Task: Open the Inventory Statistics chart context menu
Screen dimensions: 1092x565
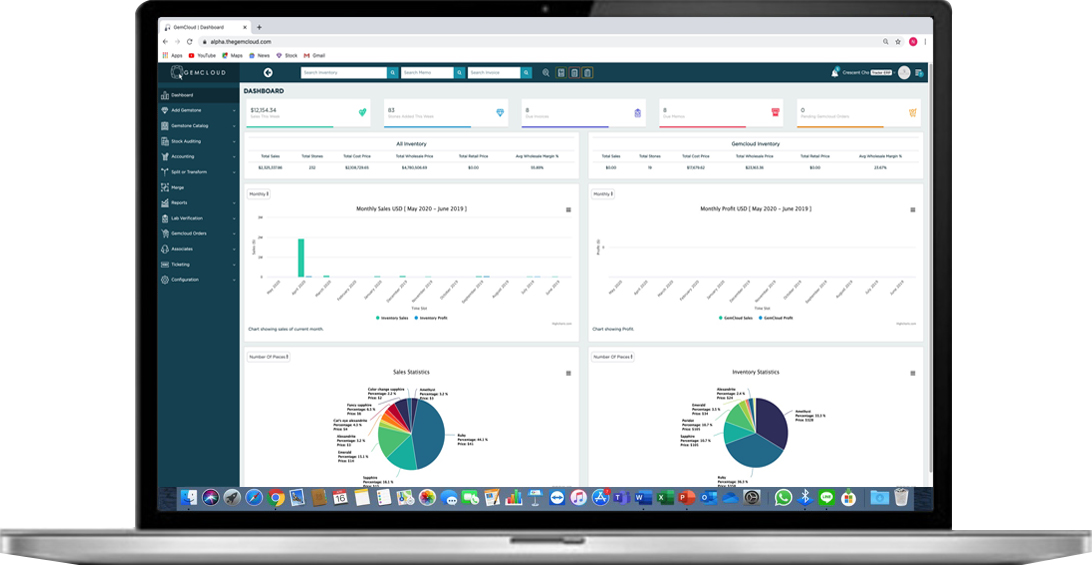Action: pos(912,373)
